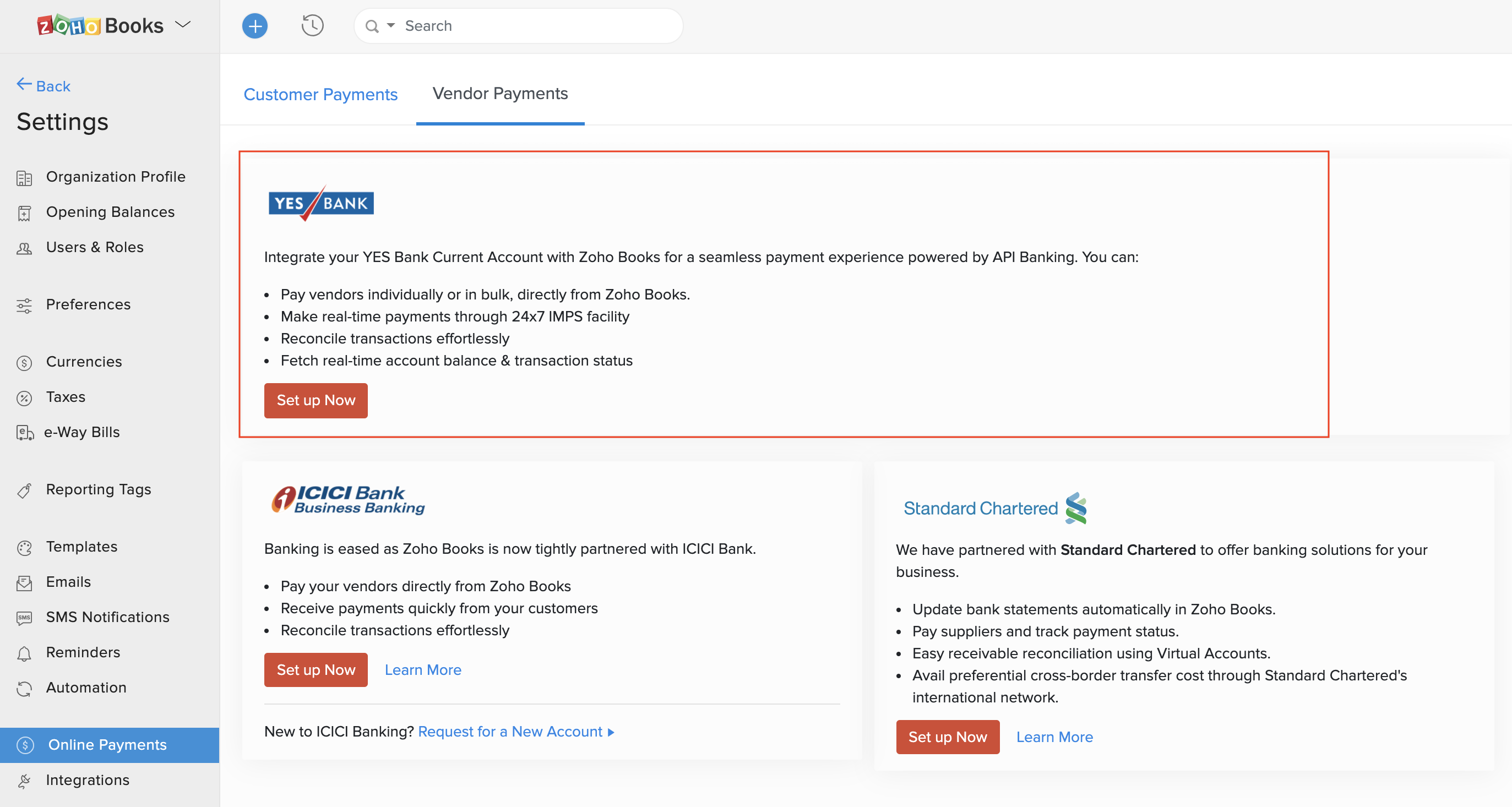Click Learn More for ICICI Bank
Image resolution: width=1512 pixels, height=807 pixels.
click(x=423, y=670)
